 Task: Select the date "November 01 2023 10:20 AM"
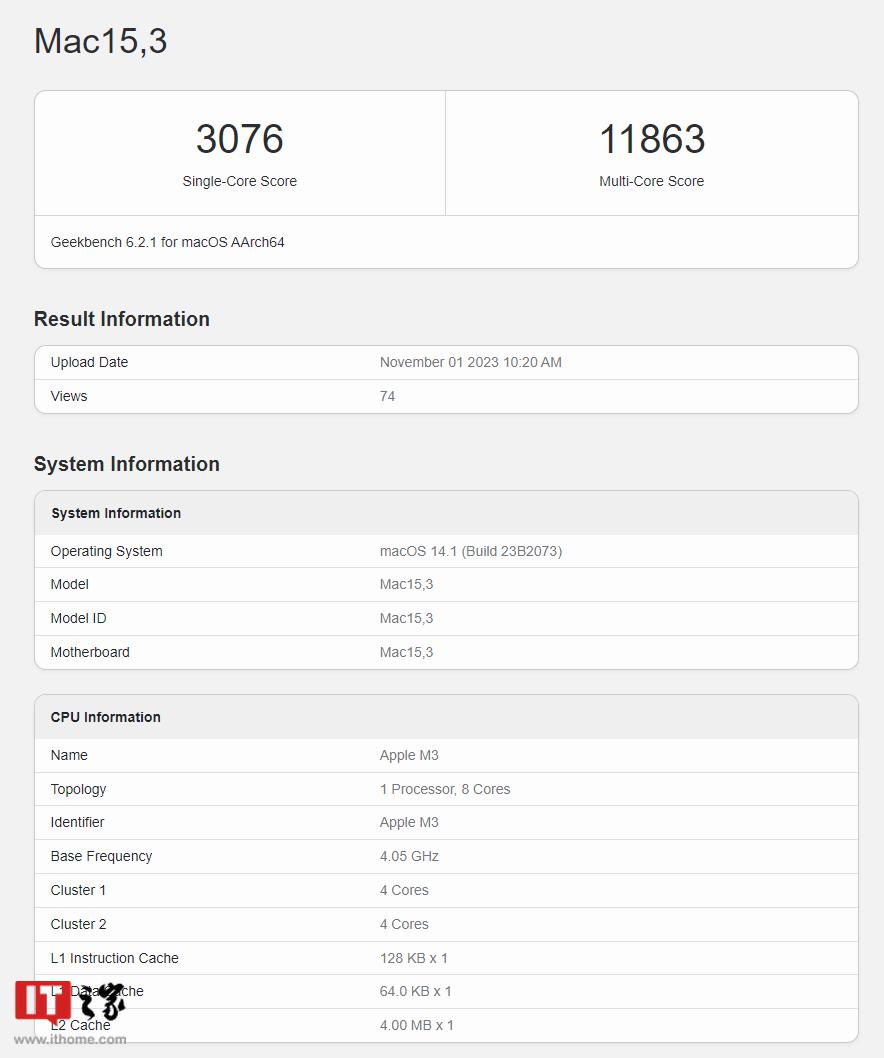[470, 362]
